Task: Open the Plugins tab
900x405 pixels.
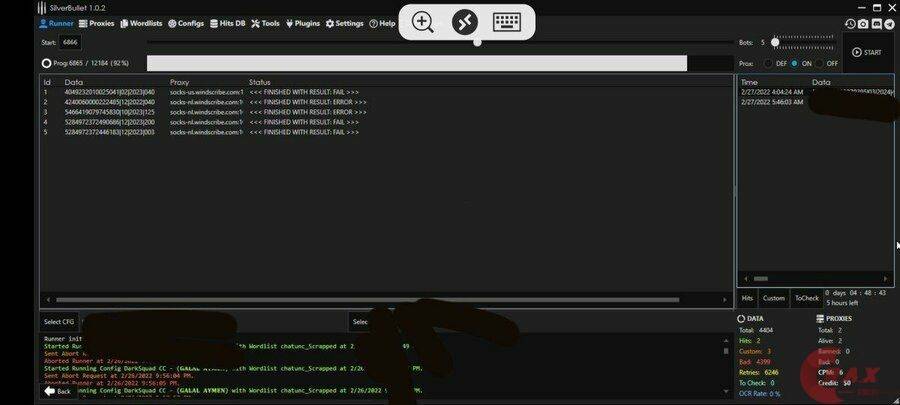Action: tap(302, 24)
